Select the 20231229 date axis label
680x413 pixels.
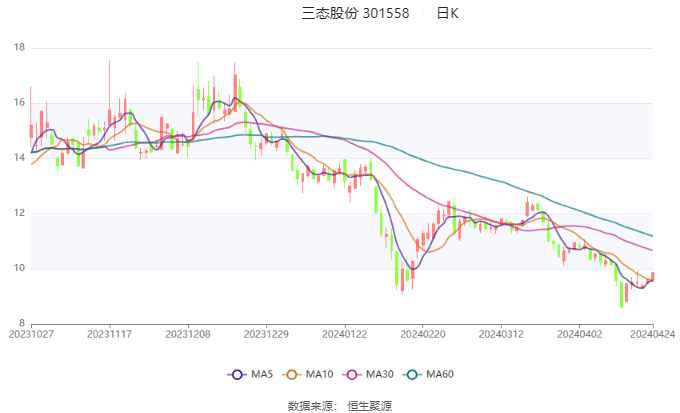(266, 334)
